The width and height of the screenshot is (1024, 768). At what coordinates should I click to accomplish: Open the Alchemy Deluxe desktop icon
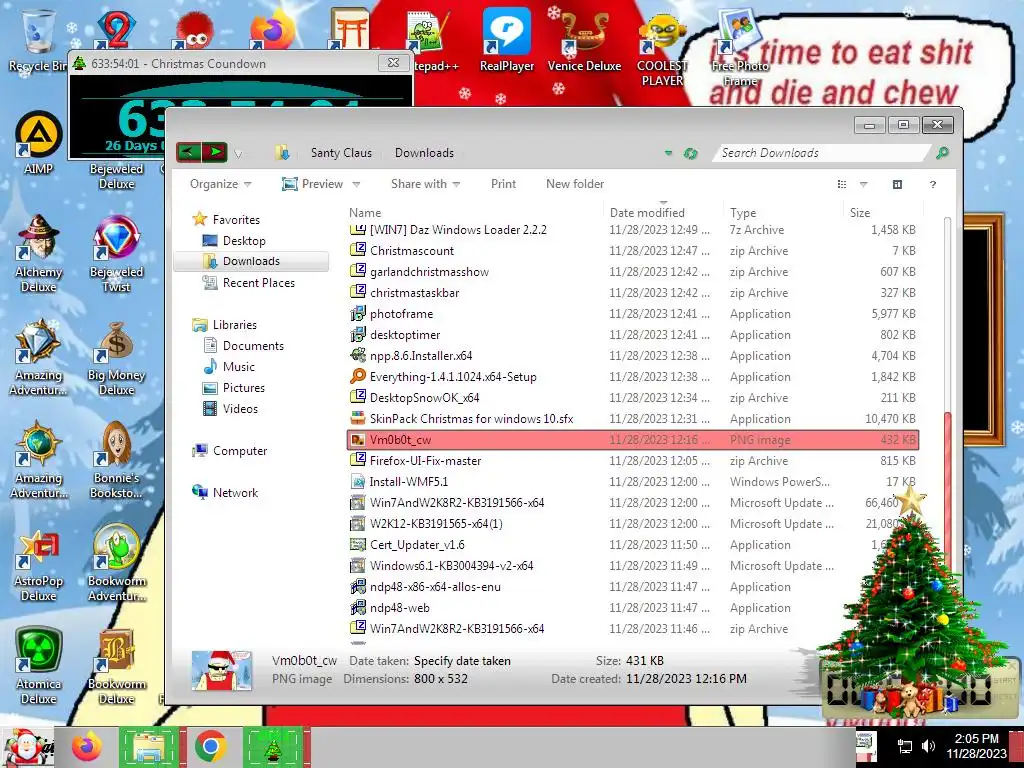(38, 253)
